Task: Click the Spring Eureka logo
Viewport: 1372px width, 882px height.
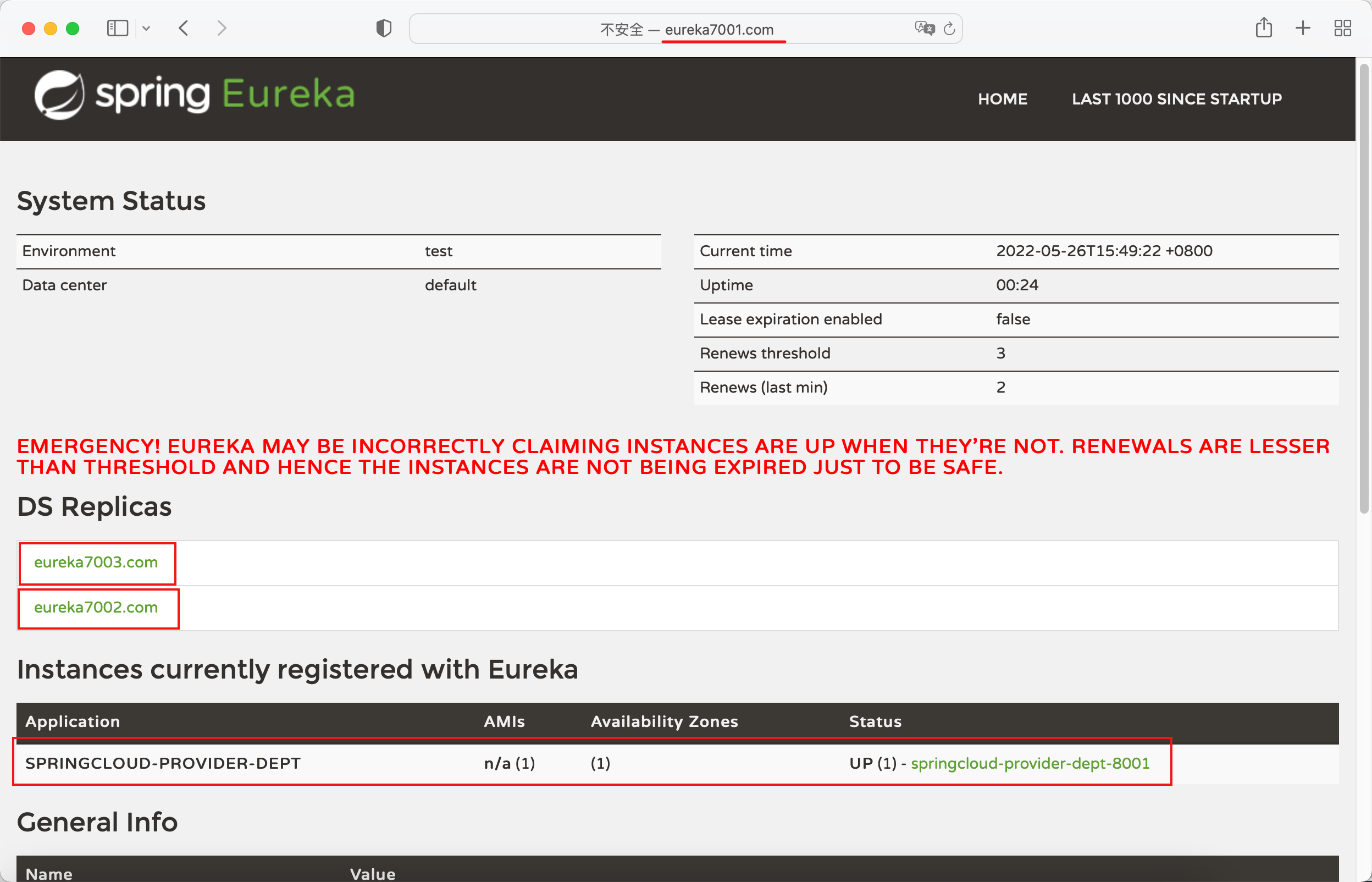Action: pyautogui.click(x=195, y=95)
